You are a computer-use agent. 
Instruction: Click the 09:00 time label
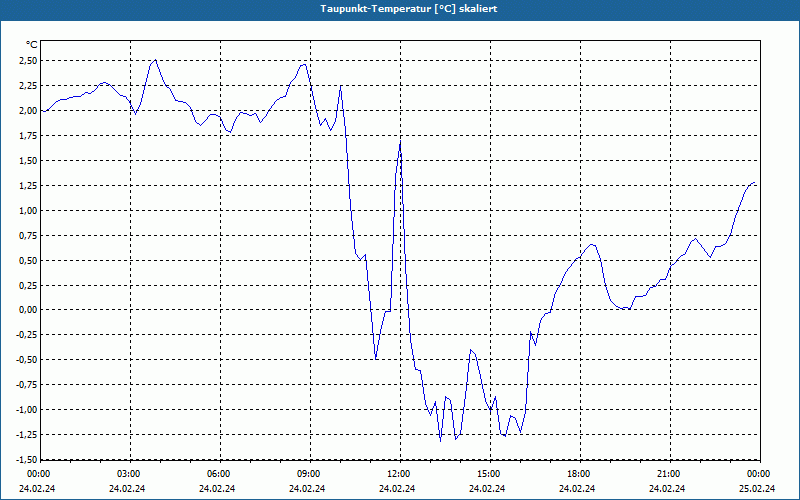309,474
